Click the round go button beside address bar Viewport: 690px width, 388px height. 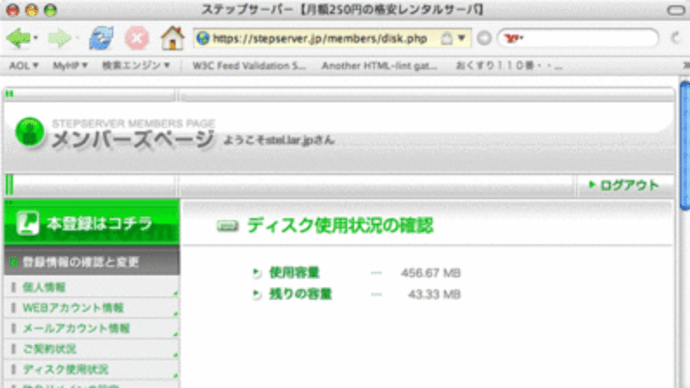click(x=484, y=38)
